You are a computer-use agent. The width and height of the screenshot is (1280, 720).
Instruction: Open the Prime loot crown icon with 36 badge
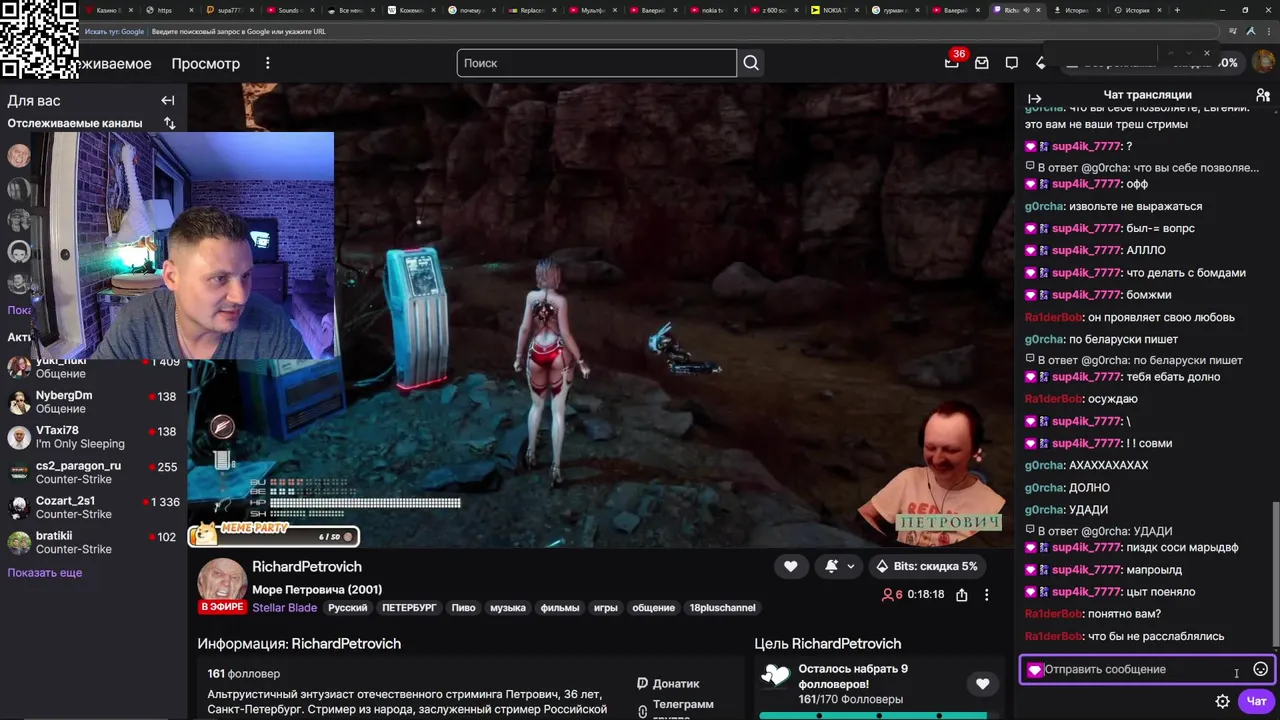point(952,62)
